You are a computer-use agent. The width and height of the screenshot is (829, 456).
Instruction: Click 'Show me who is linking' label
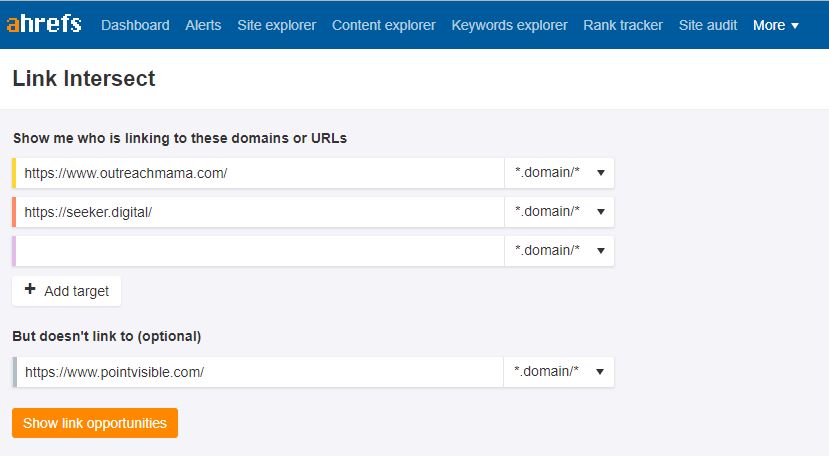point(180,138)
